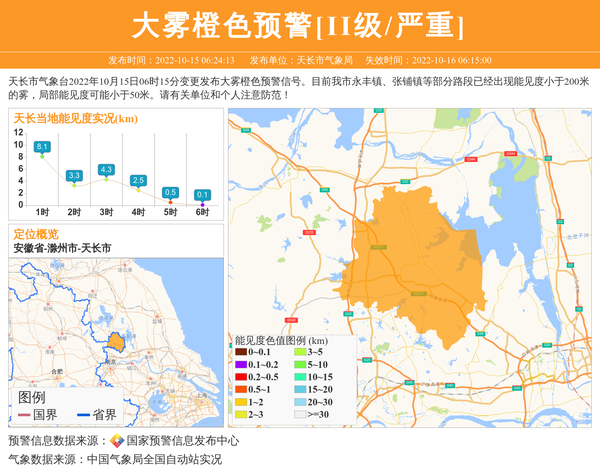Click the 2.5 value marker at 4时
This screenshot has height=471, width=600.
[138, 181]
